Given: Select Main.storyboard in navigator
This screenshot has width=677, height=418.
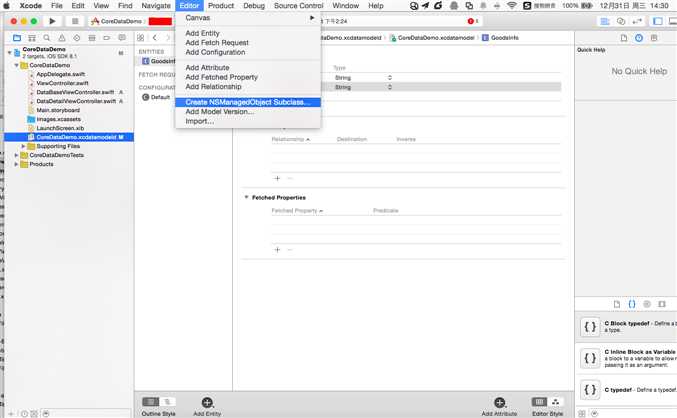Looking at the screenshot, I should [58, 110].
